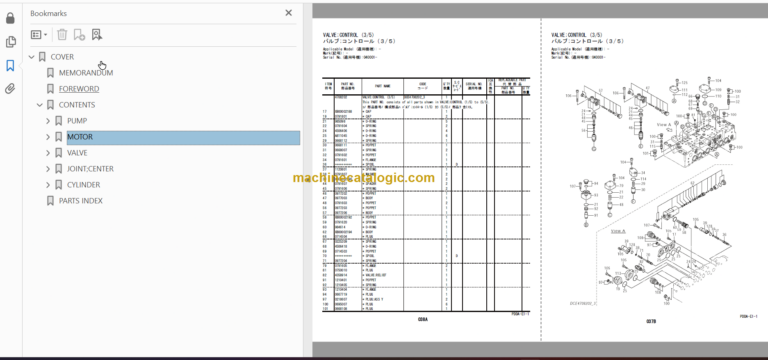Click the valve exploded diagram on right page
The image size is (768, 360).
coord(654,191)
